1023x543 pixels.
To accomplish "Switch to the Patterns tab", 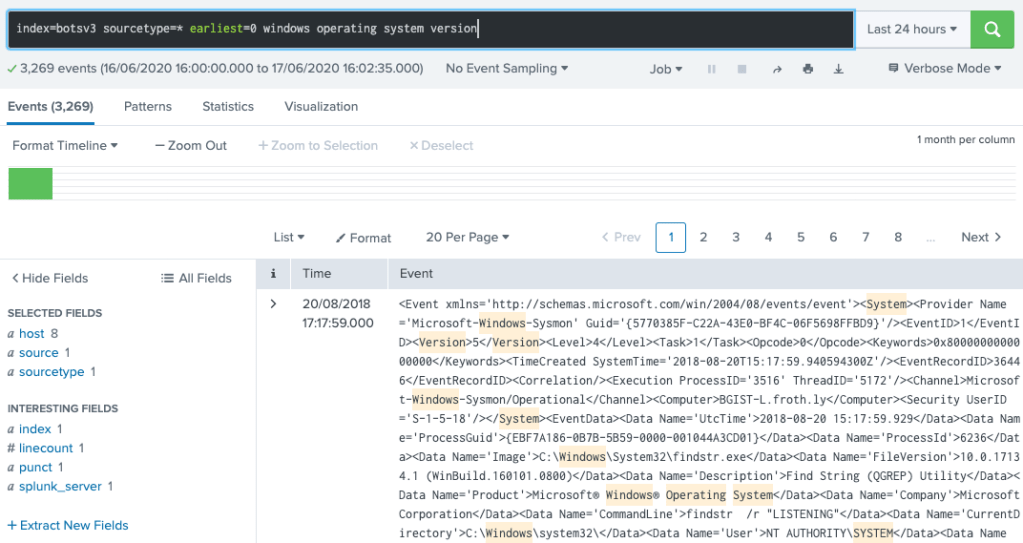I will (x=148, y=106).
